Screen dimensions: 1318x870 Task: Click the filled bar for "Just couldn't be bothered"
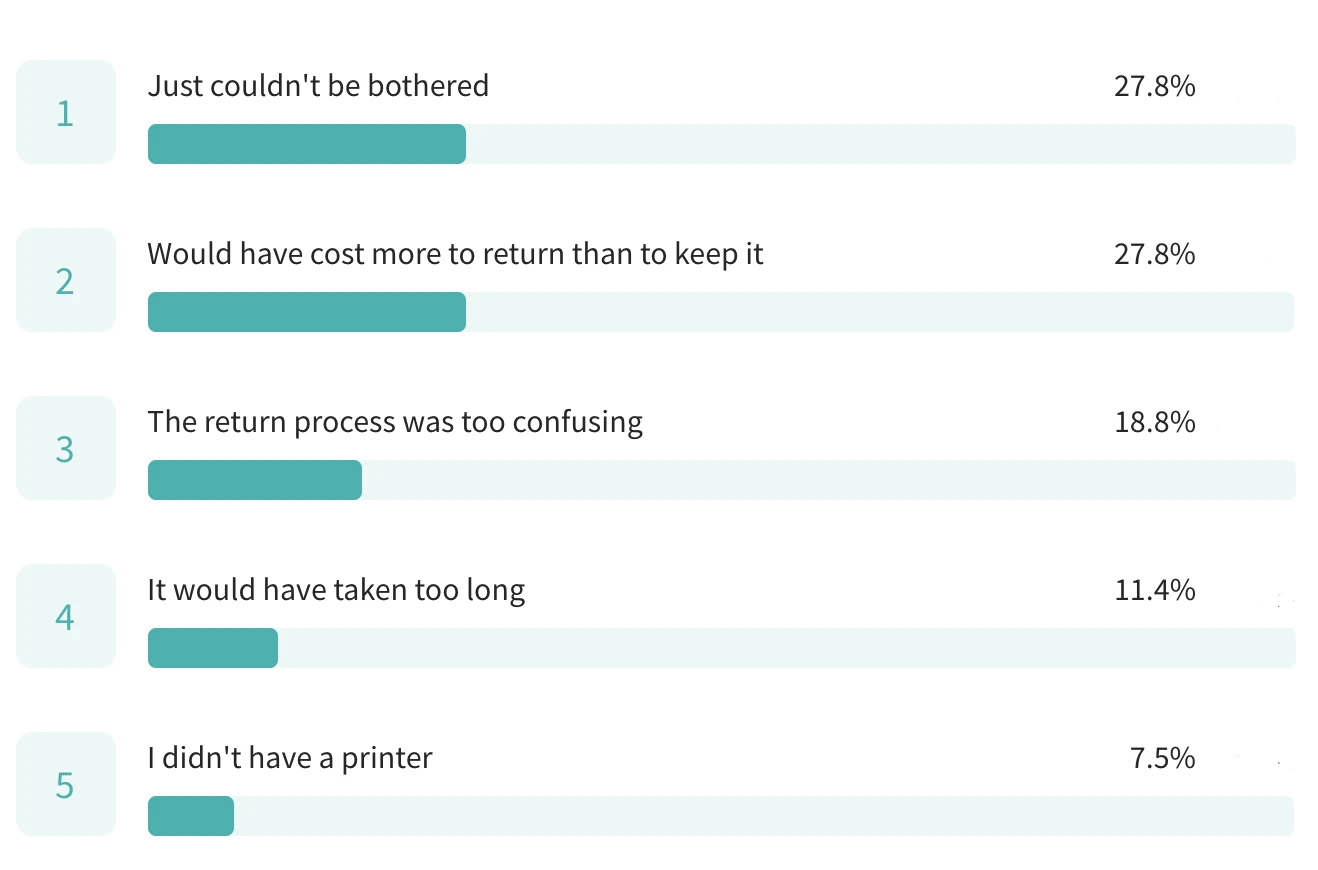(306, 144)
